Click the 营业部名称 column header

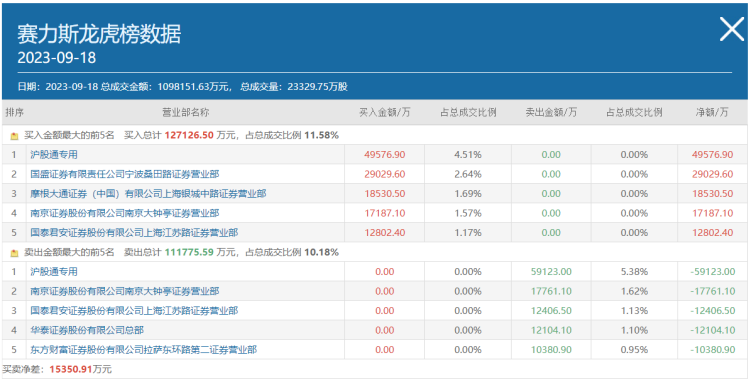pos(186,113)
